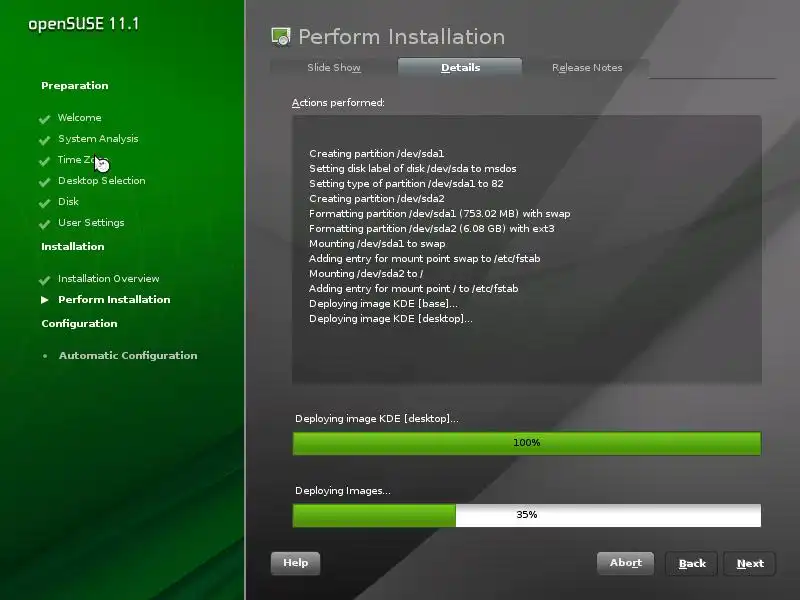The image size is (800, 600).
Task: Click log line 'Deploying image KDE [base]...'
Action: point(383,304)
